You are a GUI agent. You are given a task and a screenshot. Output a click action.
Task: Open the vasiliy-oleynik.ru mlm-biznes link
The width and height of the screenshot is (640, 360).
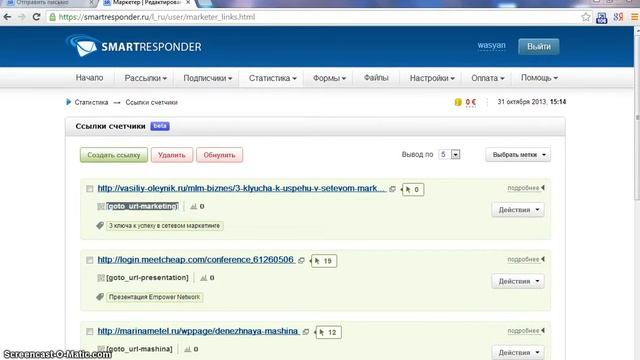tap(241, 188)
